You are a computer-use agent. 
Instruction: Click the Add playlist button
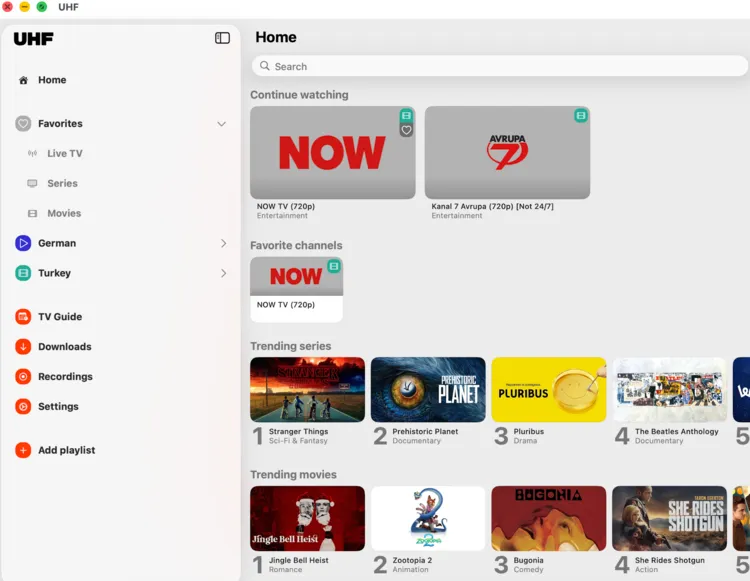click(x=66, y=450)
